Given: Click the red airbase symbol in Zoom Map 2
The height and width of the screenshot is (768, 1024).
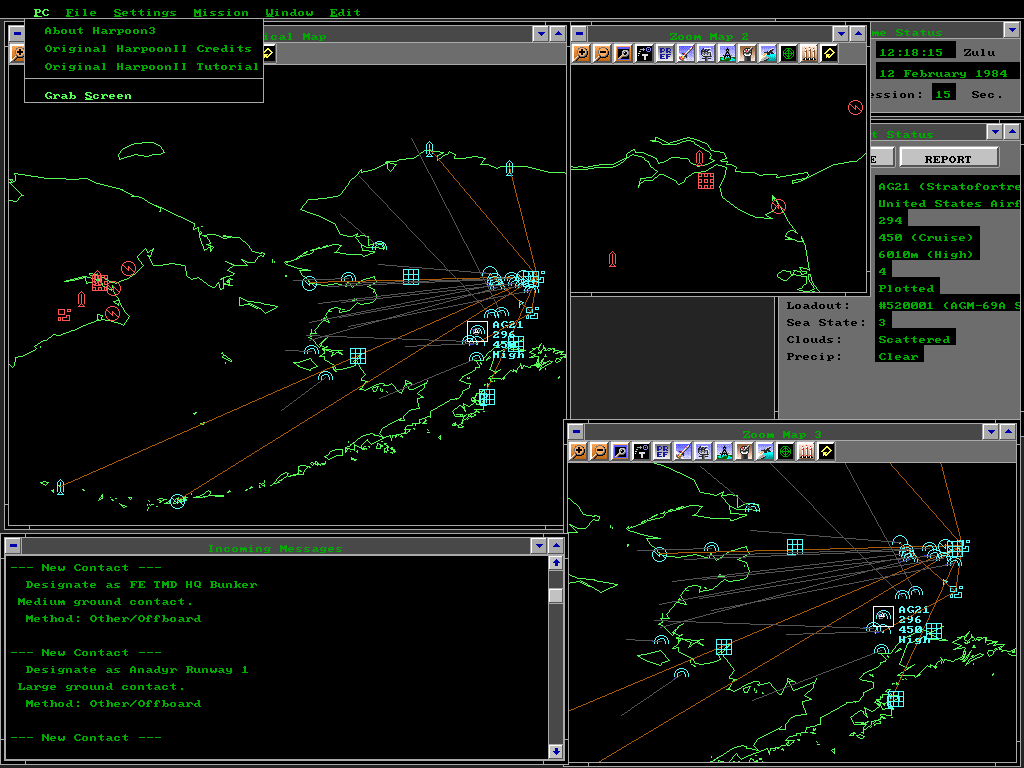Looking at the screenshot, I should (706, 181).
